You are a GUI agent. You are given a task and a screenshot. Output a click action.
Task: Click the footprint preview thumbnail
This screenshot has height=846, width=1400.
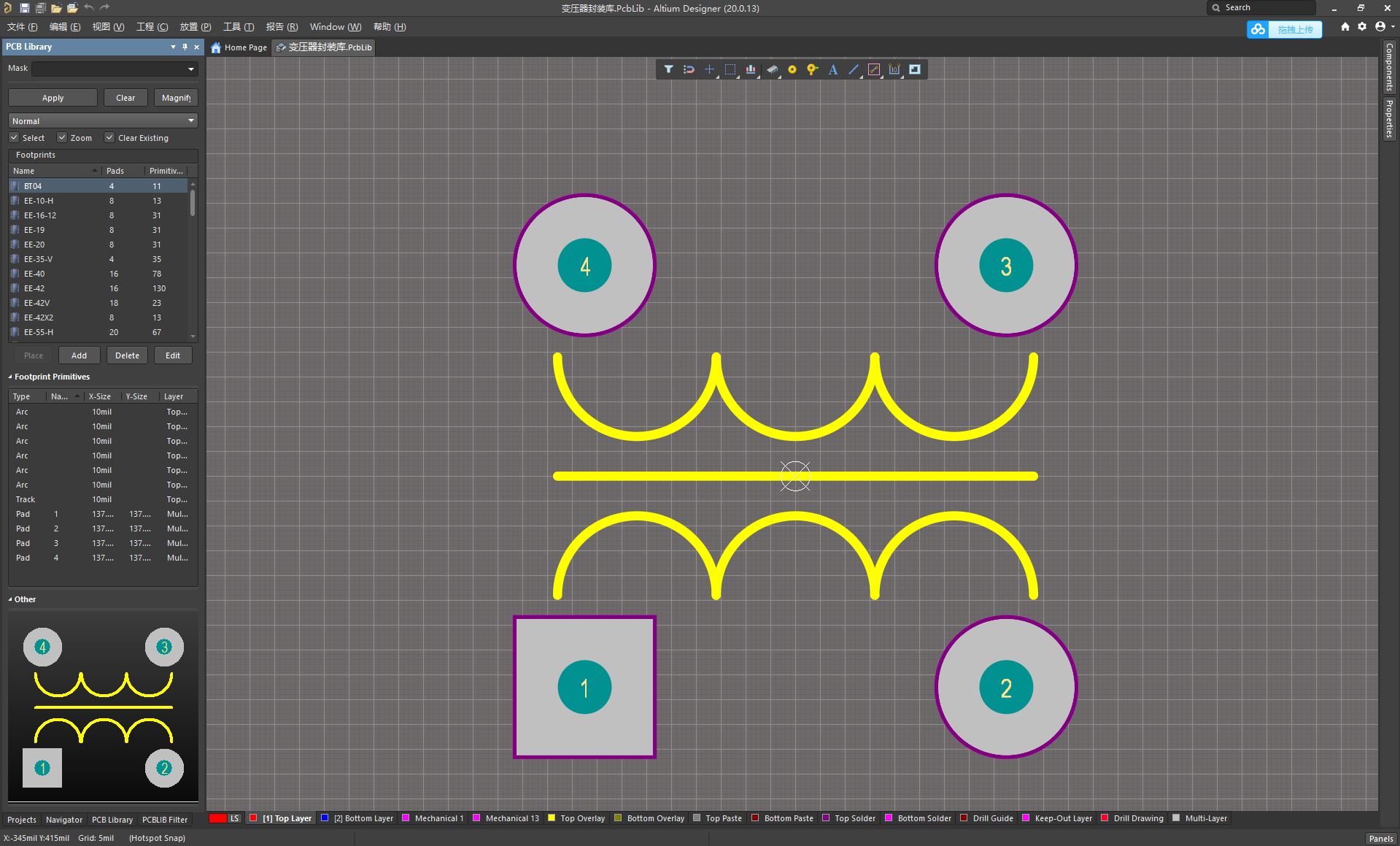[103, 707]
